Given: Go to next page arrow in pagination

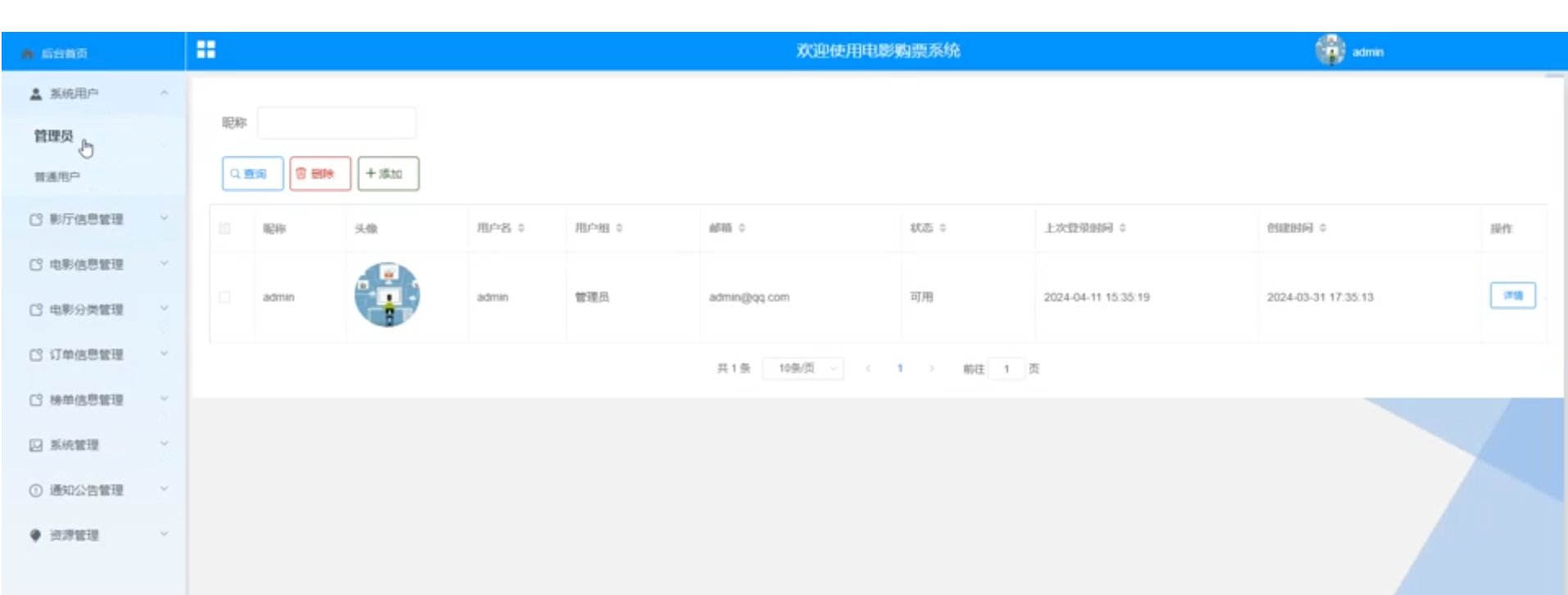Looking at the screenshot, I should 931,368.
